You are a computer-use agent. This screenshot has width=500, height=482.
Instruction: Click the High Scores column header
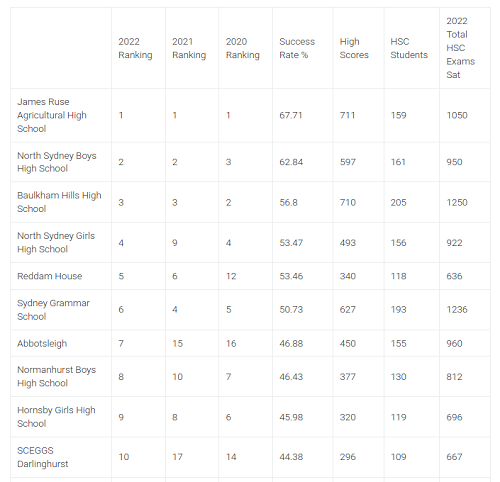point(354,48)
